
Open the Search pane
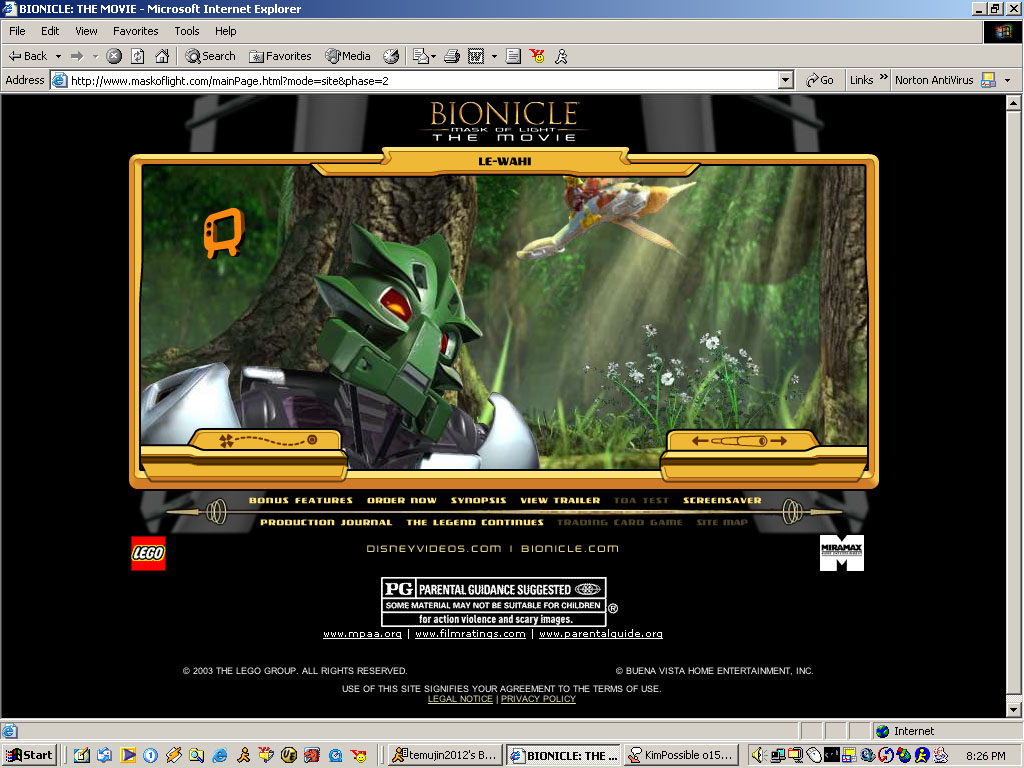[x=210, y=56]
